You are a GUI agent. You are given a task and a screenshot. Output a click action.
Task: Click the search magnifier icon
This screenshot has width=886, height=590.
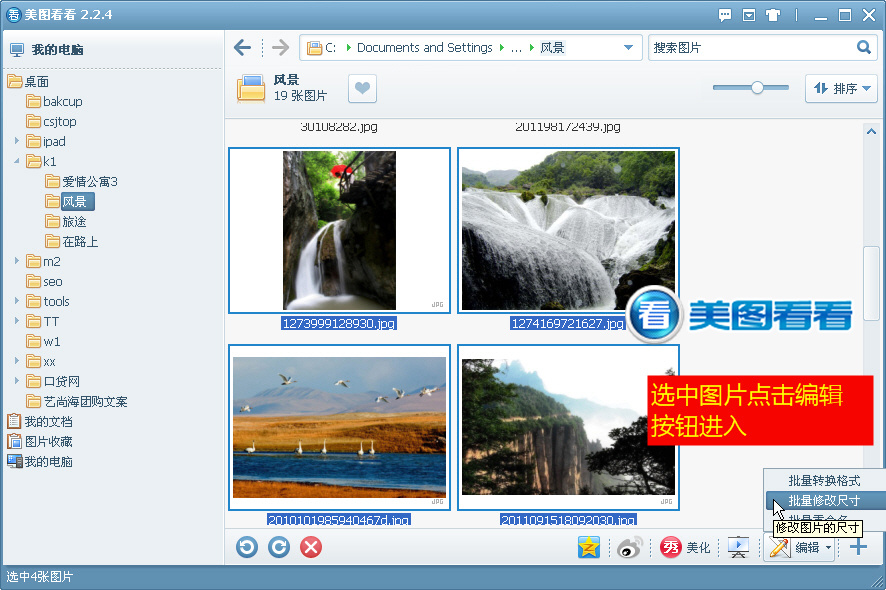point(863,47)
